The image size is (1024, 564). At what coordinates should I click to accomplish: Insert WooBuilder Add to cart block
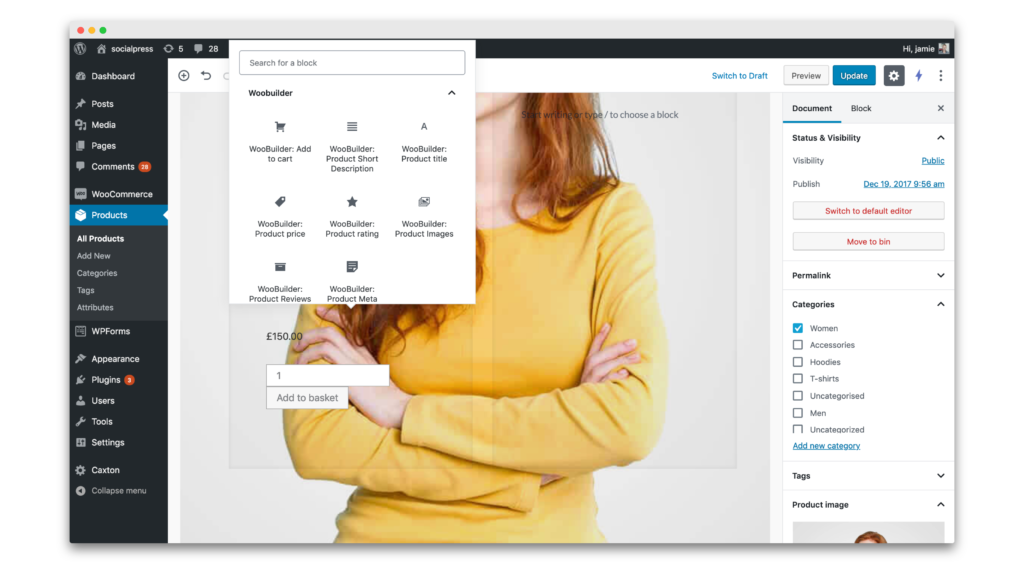pyautogui.click(x=280, y=142)
